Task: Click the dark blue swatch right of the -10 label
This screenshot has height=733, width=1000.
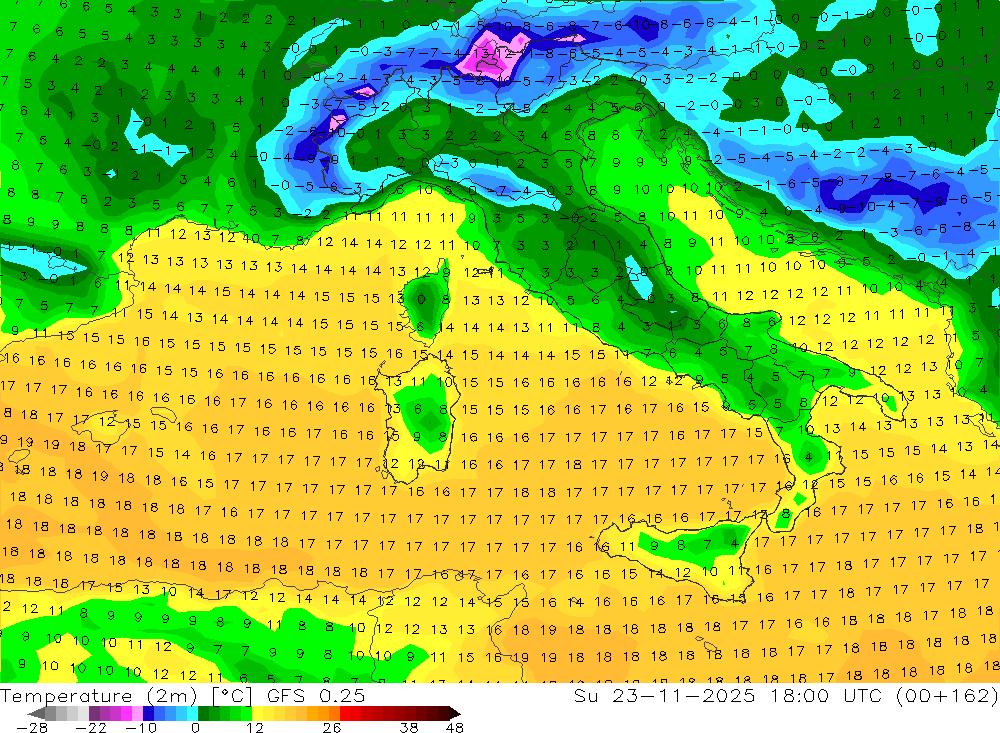Action: (x=149, y=713)
